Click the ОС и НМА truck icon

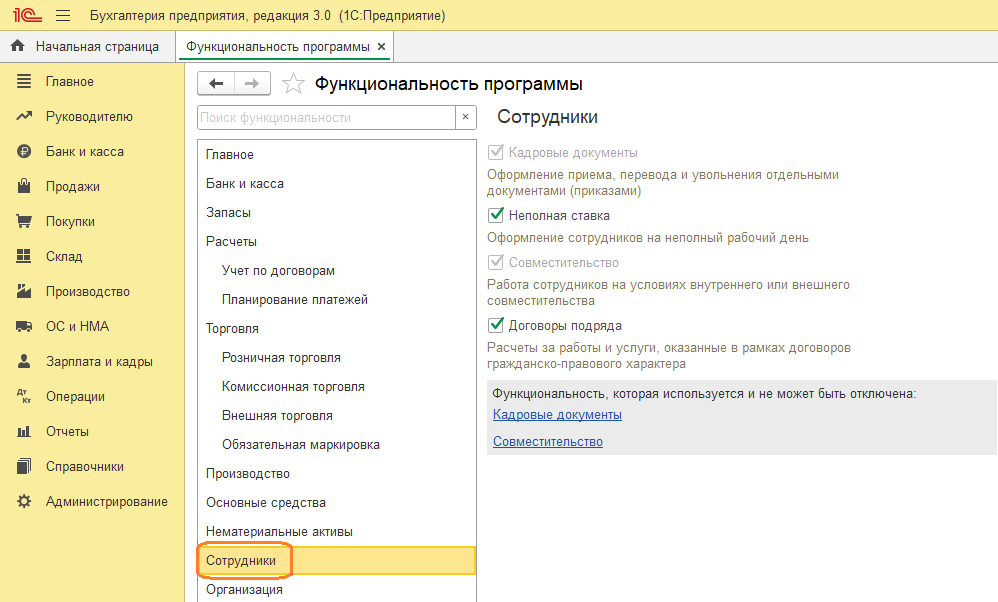24,327
